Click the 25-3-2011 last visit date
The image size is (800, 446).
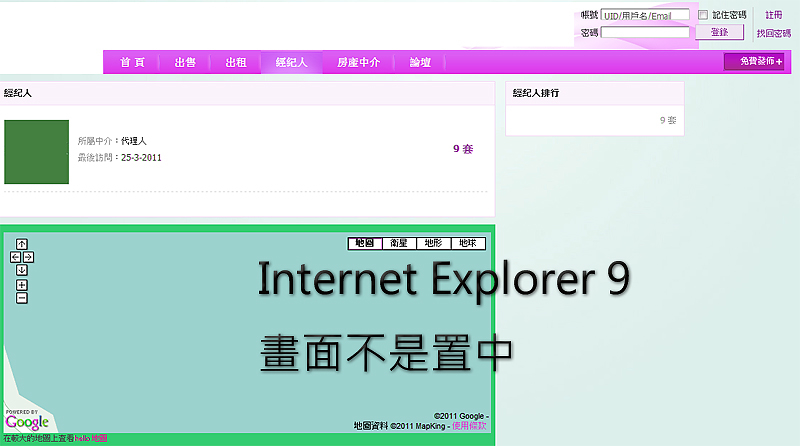point(141,158)
